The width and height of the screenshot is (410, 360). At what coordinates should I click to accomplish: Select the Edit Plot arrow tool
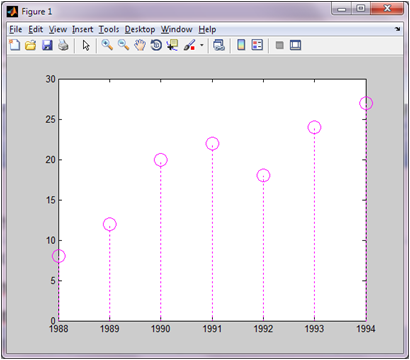coord(86,45)
